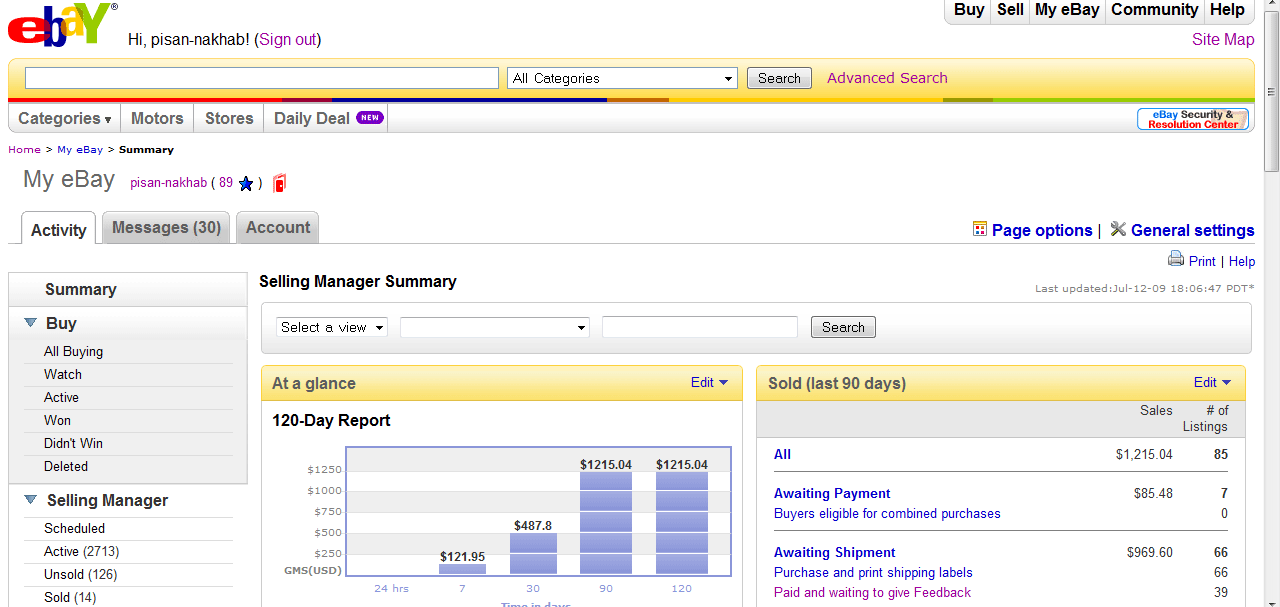Click My eBay in the breadcrumb
Viewport: 1280px width, 607px height.
tap(80, 150)
